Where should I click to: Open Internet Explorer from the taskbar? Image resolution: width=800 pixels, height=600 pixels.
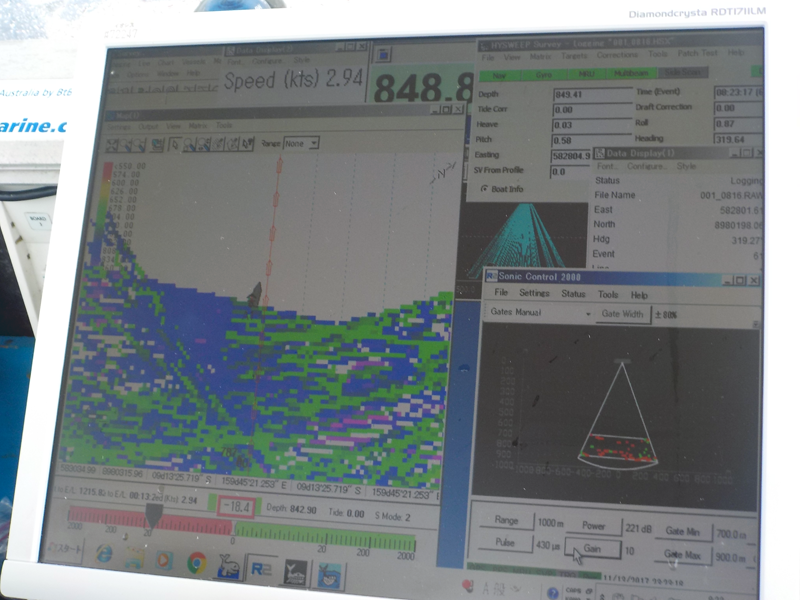pyautogui.click(x=104, y=555)
